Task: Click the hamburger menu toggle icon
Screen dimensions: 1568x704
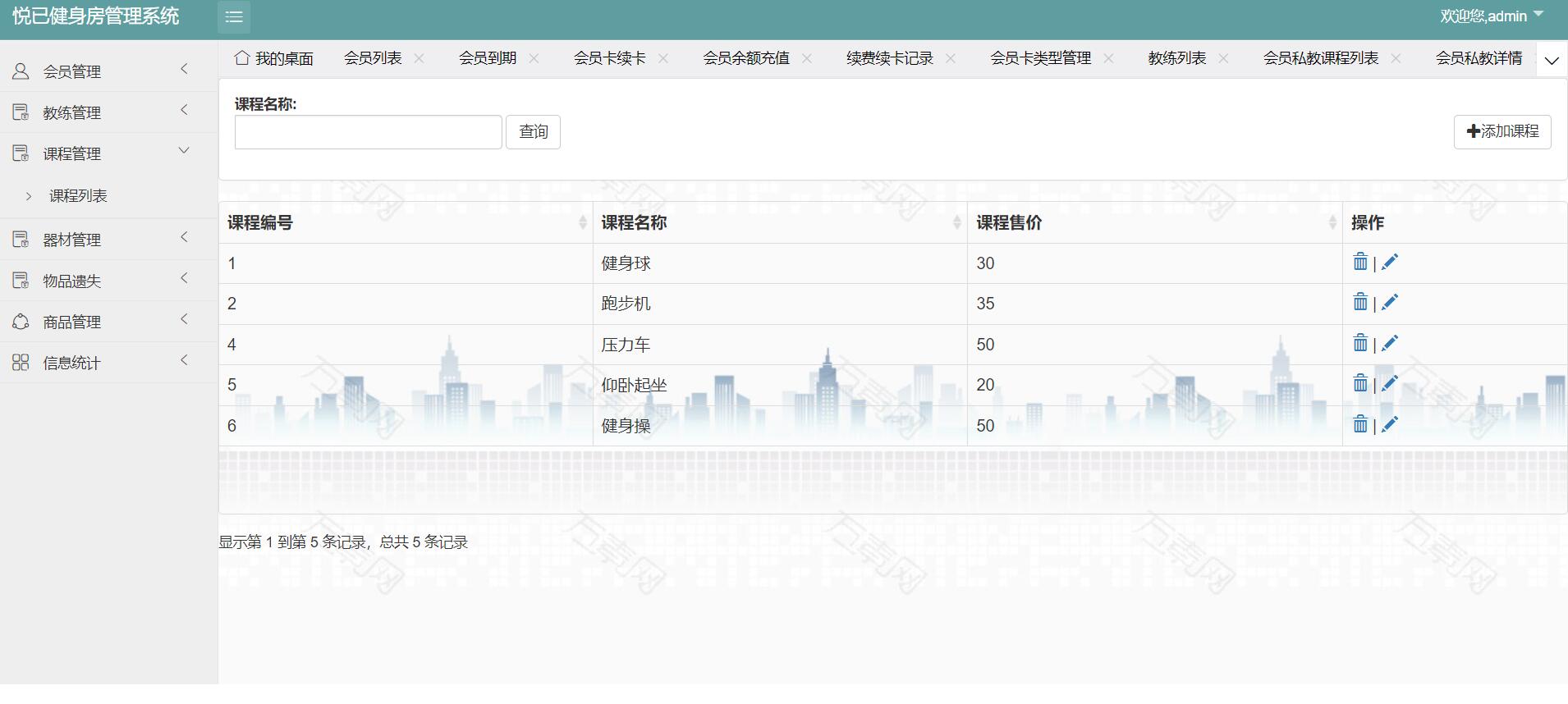Action: (x=234, y=16)
